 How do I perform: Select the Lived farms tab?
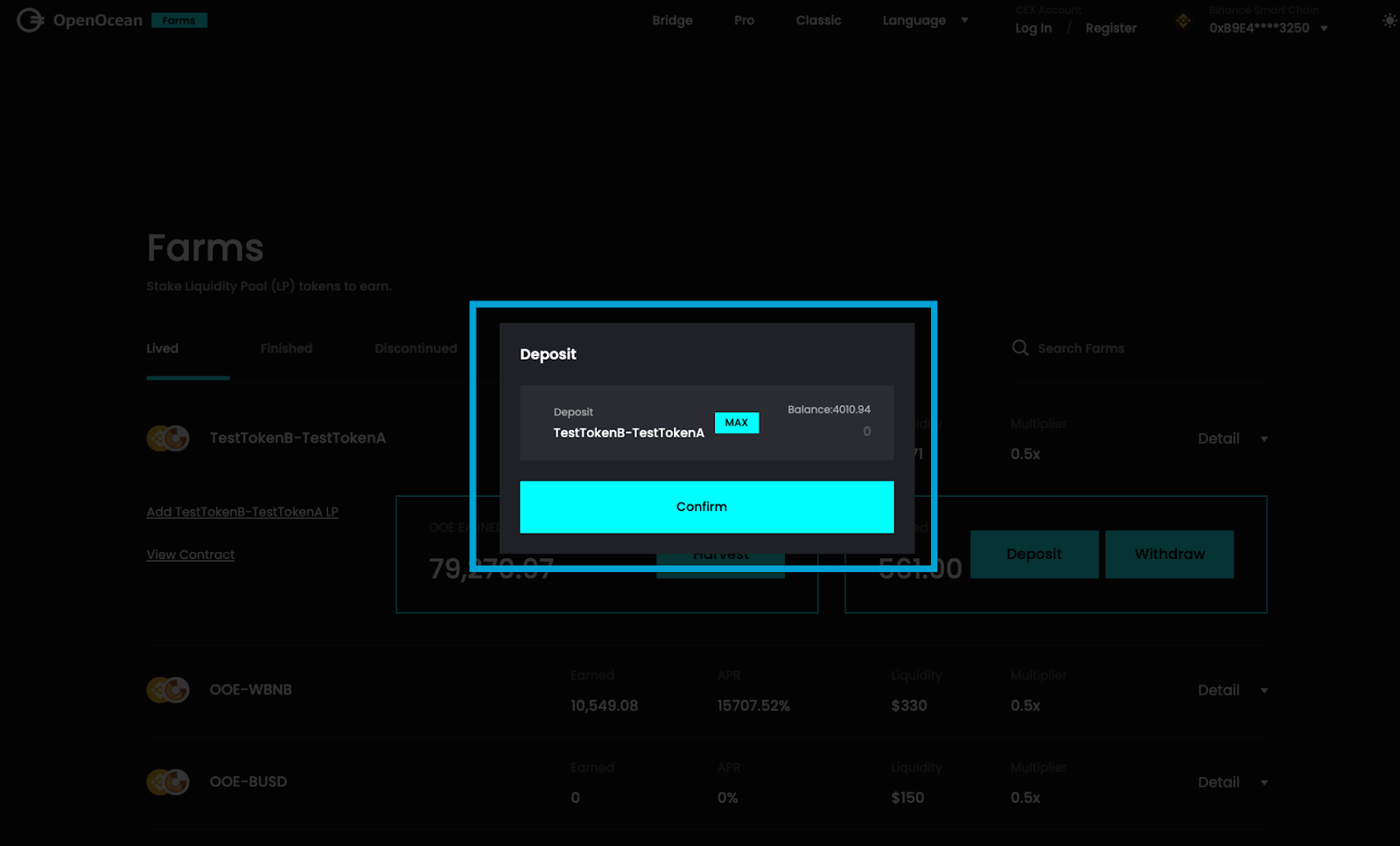tap(163, 348)
